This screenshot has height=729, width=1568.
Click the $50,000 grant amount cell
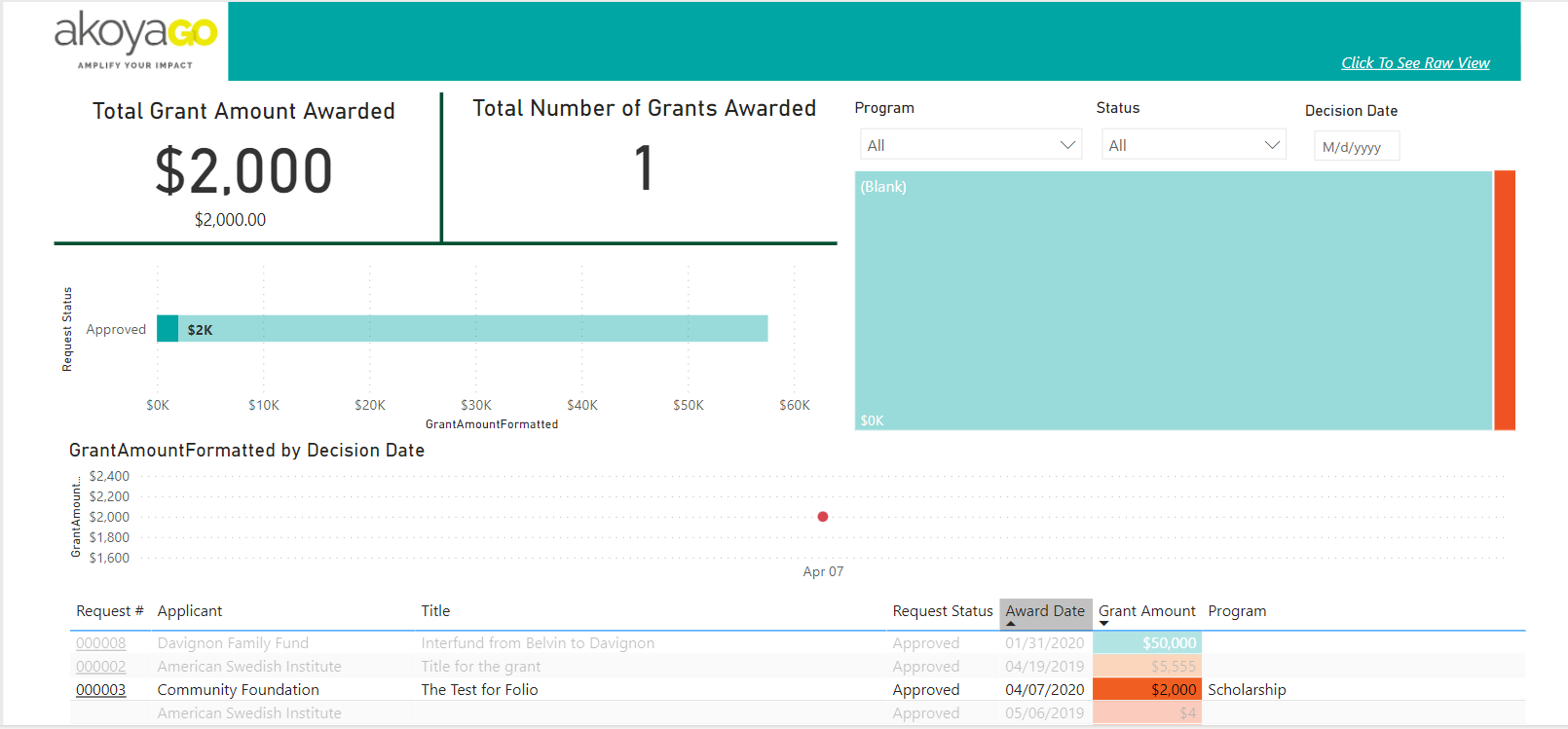pyautogui.click(x=1147, y=643)
